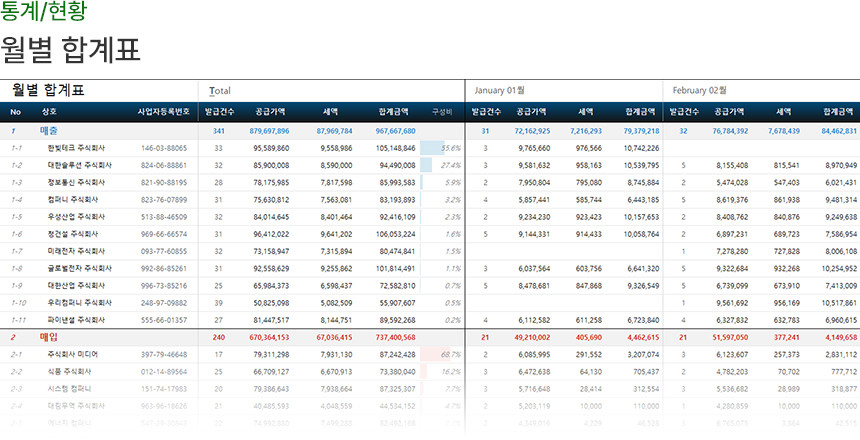This screenshot has height=440, width=860.
Task: Select the January 01월 section header
Action: (x=501, y=90)
